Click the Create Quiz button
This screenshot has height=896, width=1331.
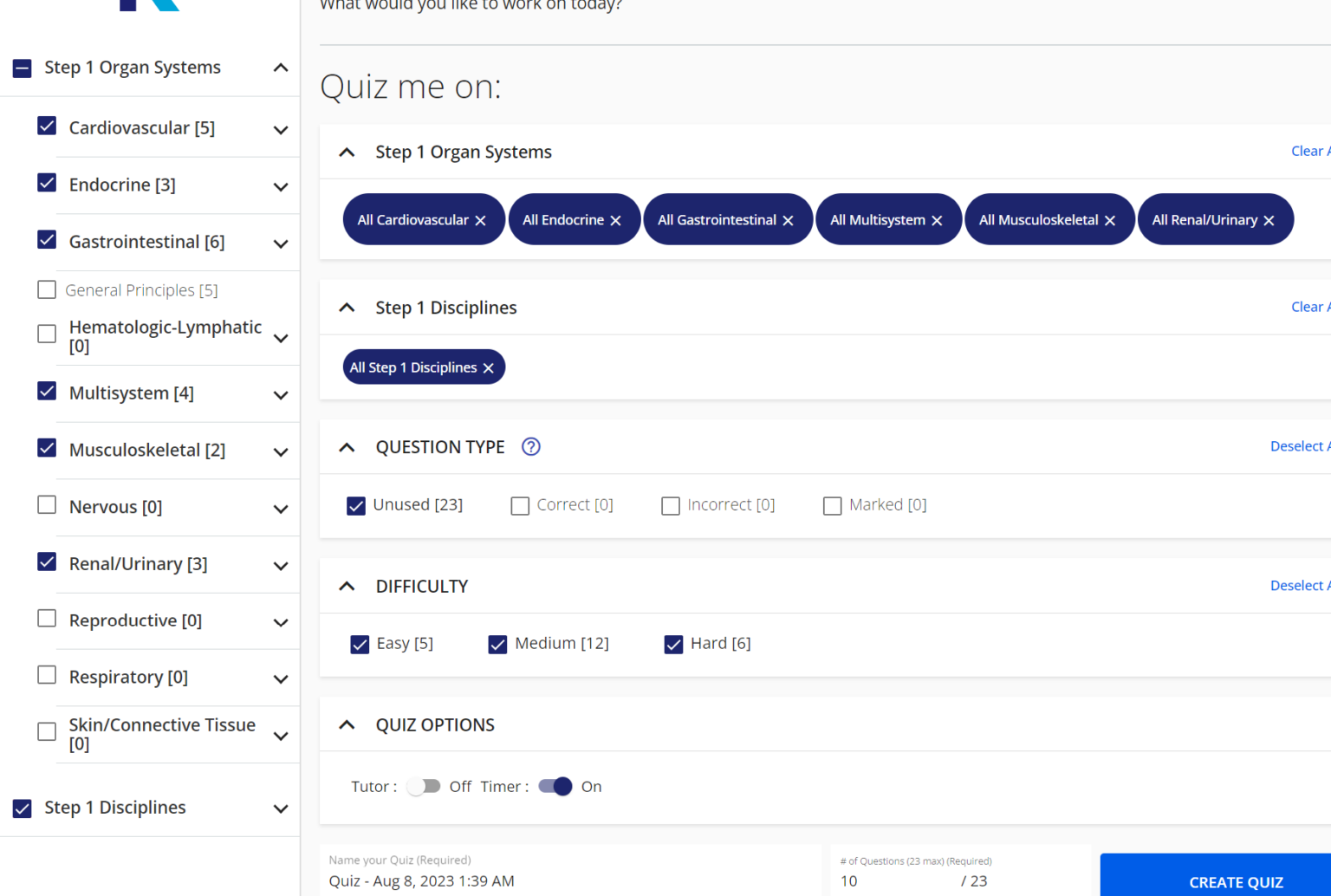[1236, 880]
